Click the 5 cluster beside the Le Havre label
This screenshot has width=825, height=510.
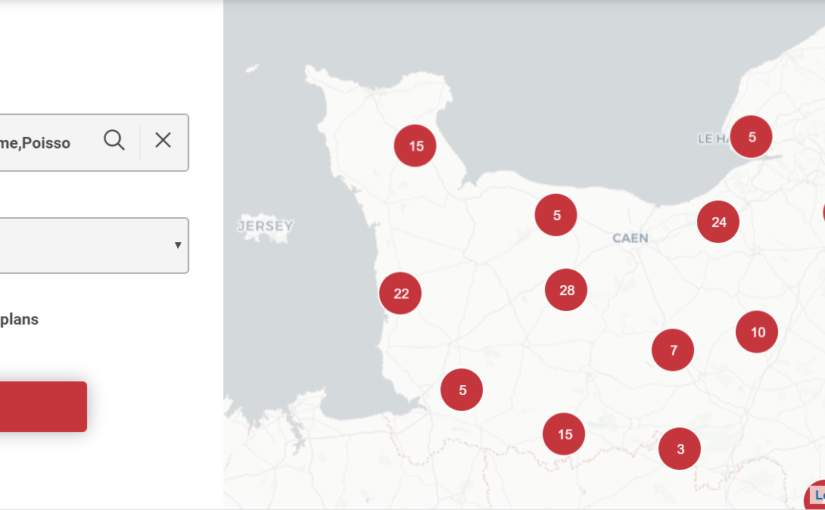click(751, 137)
